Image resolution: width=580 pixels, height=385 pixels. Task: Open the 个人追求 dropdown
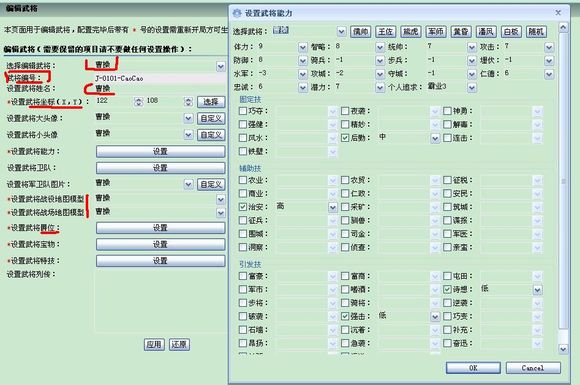click(x=472, y=88)
